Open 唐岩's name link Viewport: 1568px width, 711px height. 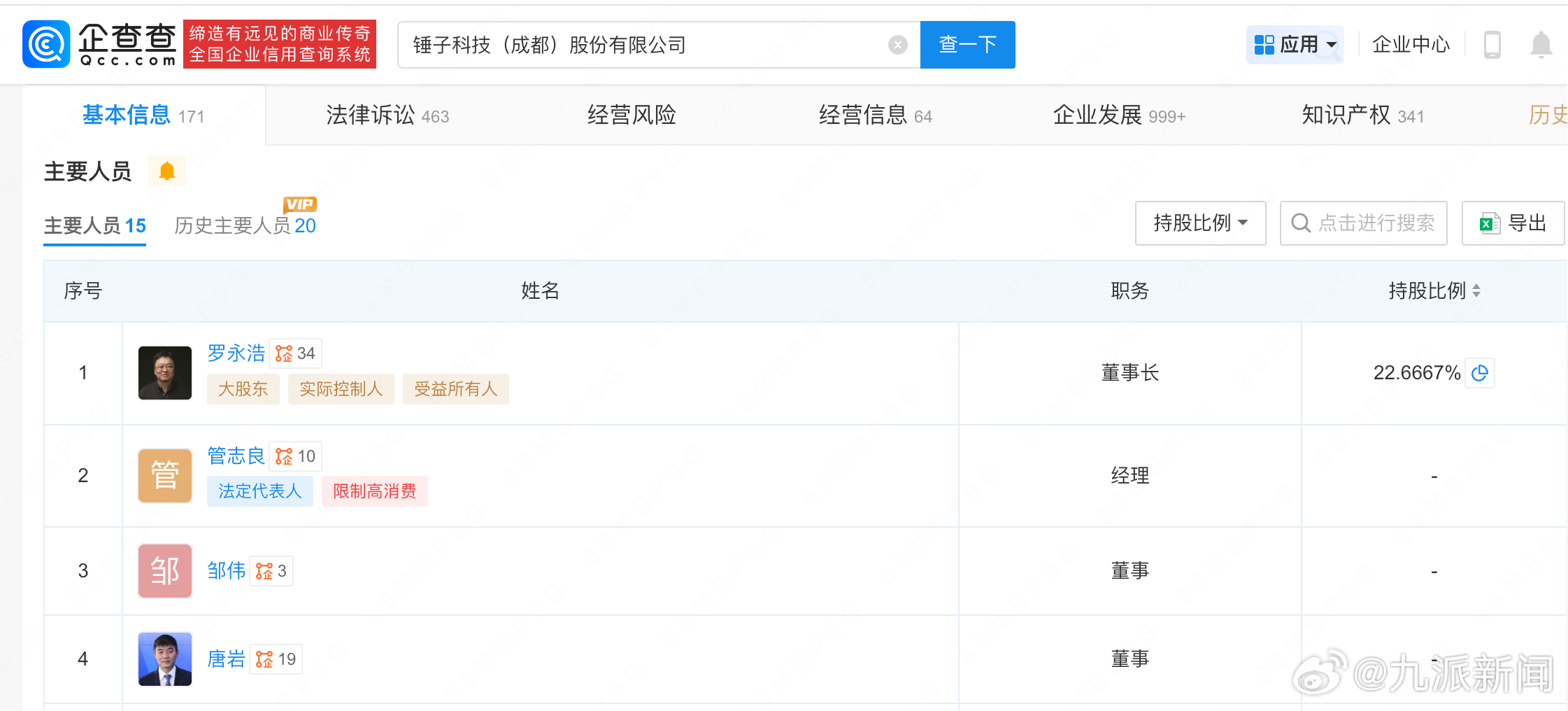tap(227, 659)
